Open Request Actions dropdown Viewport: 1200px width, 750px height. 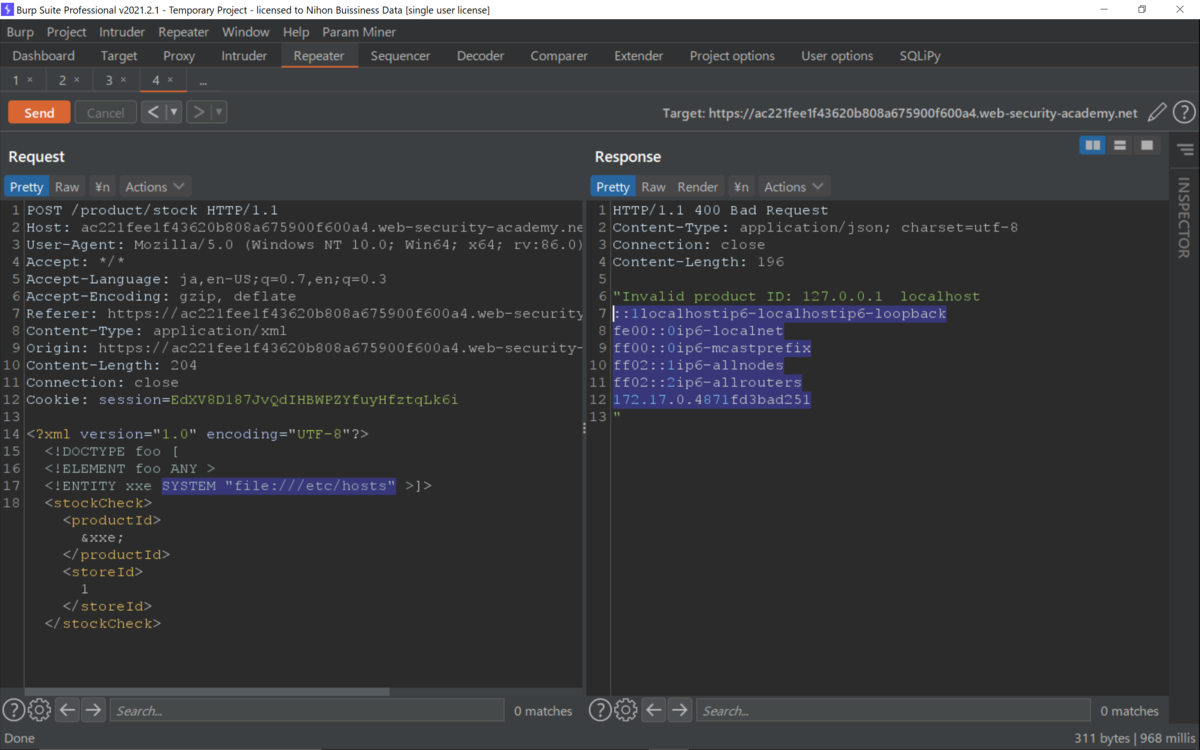[155, 187]
